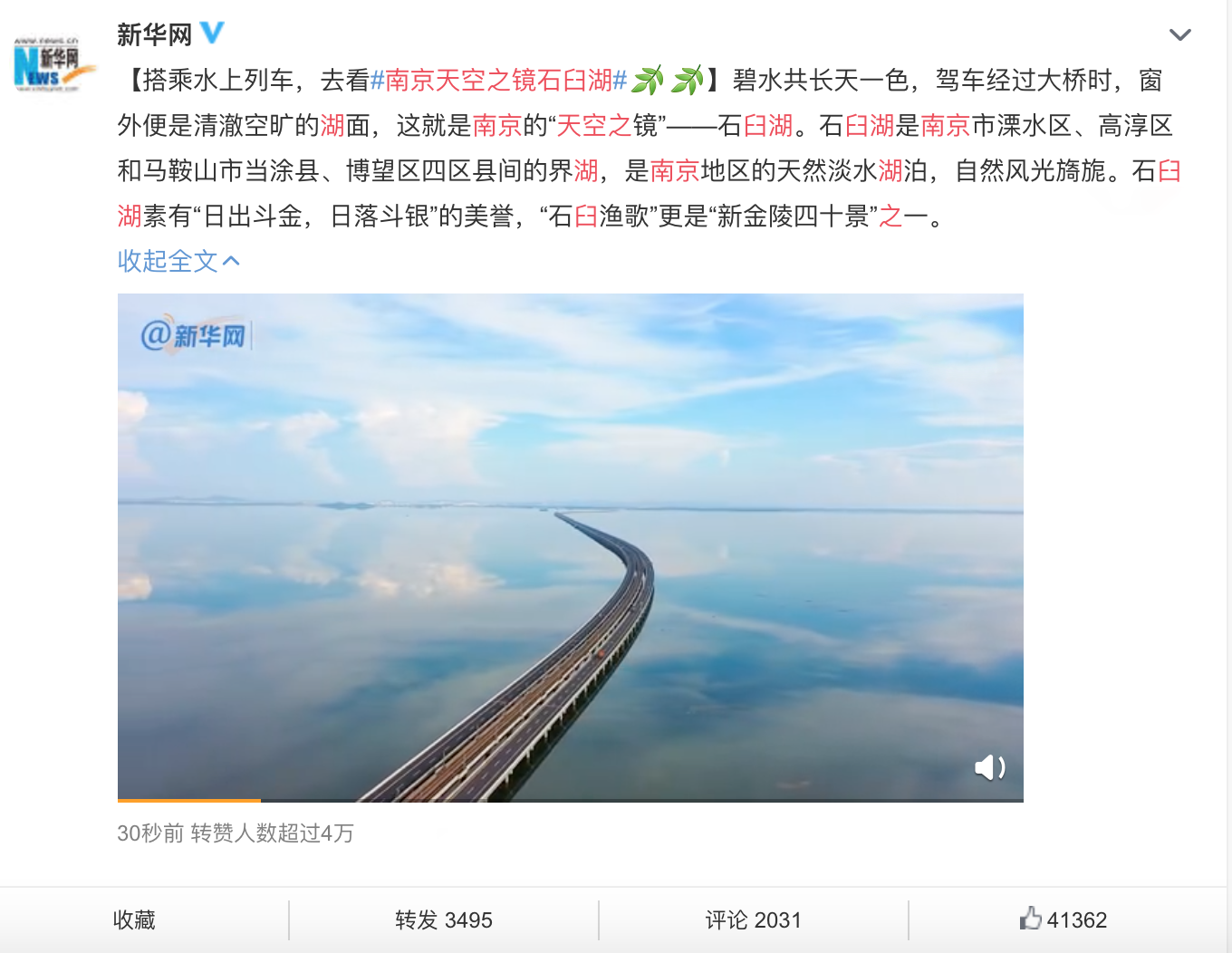
Task: Click the 转赞人数超过4万 text
Action: (x=272, y=833)
